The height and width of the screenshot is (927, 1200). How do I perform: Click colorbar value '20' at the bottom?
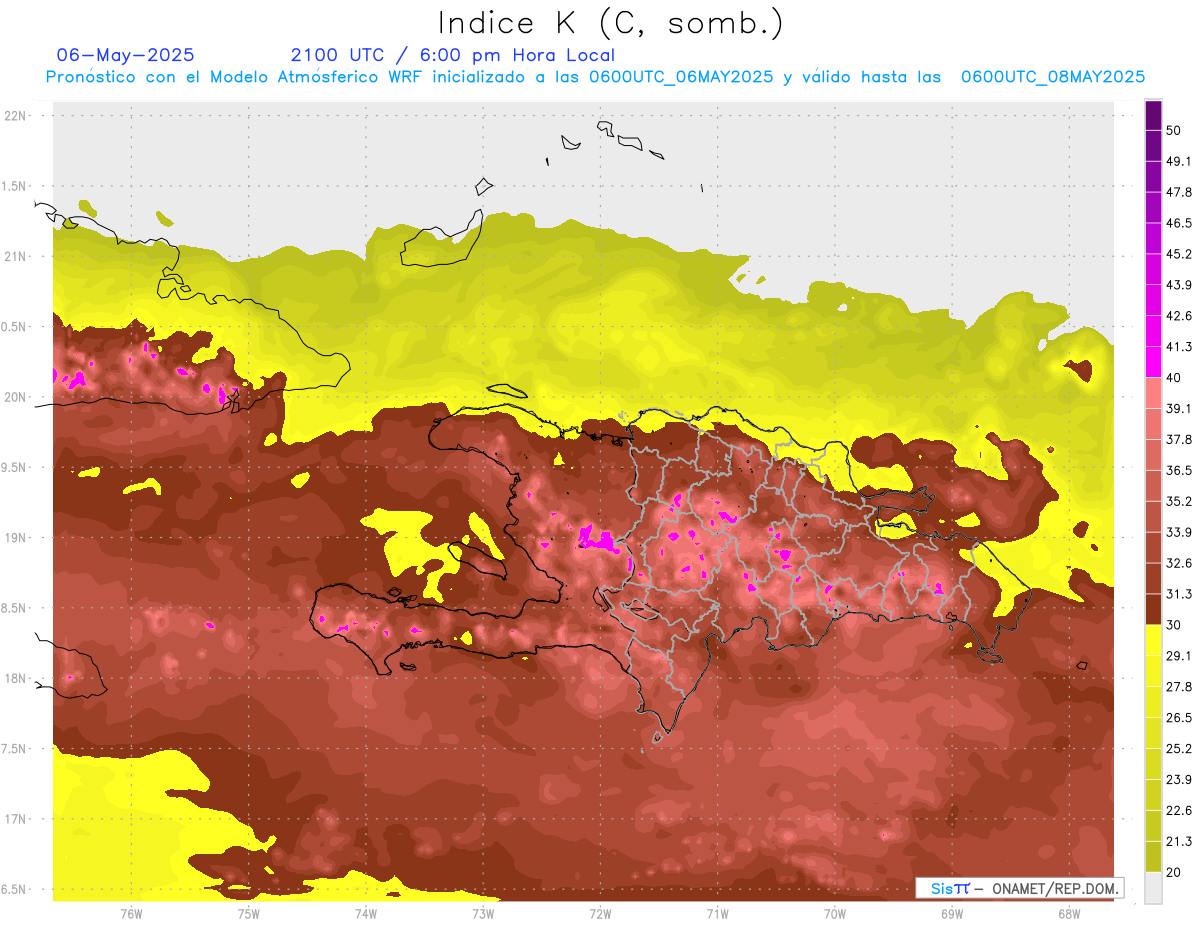(x=1174, y=872)
